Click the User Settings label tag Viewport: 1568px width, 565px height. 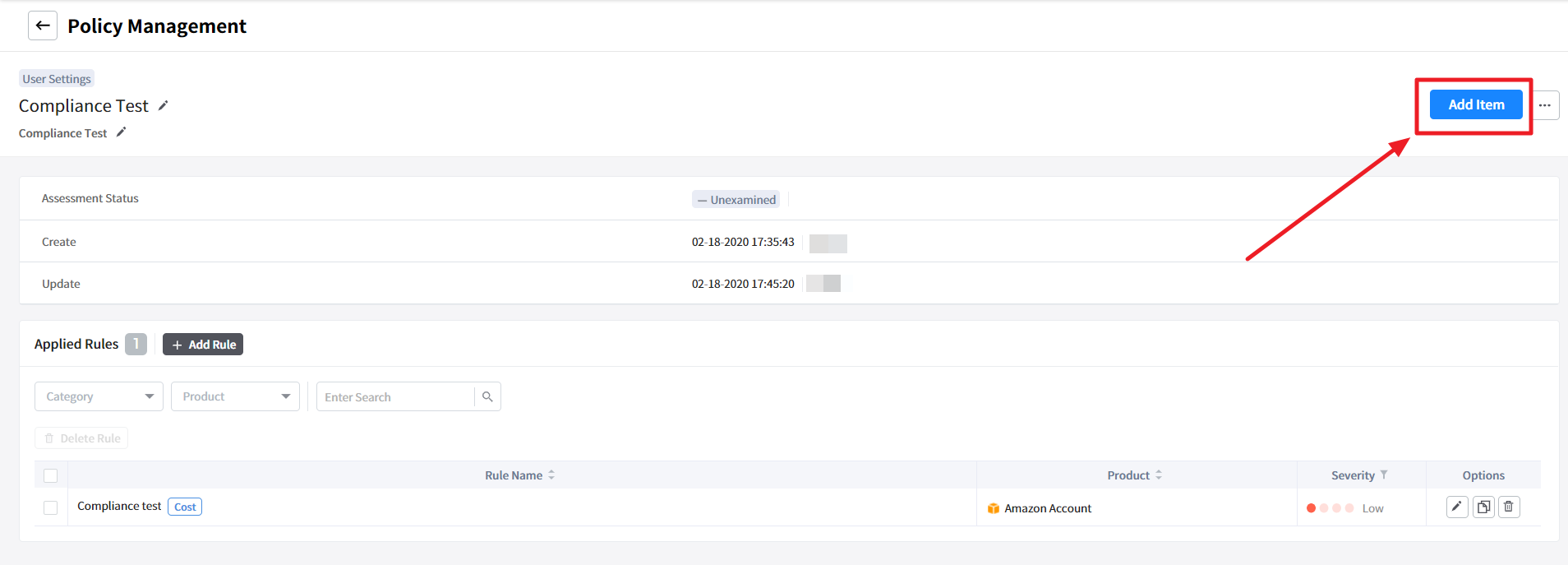(57, 79)
